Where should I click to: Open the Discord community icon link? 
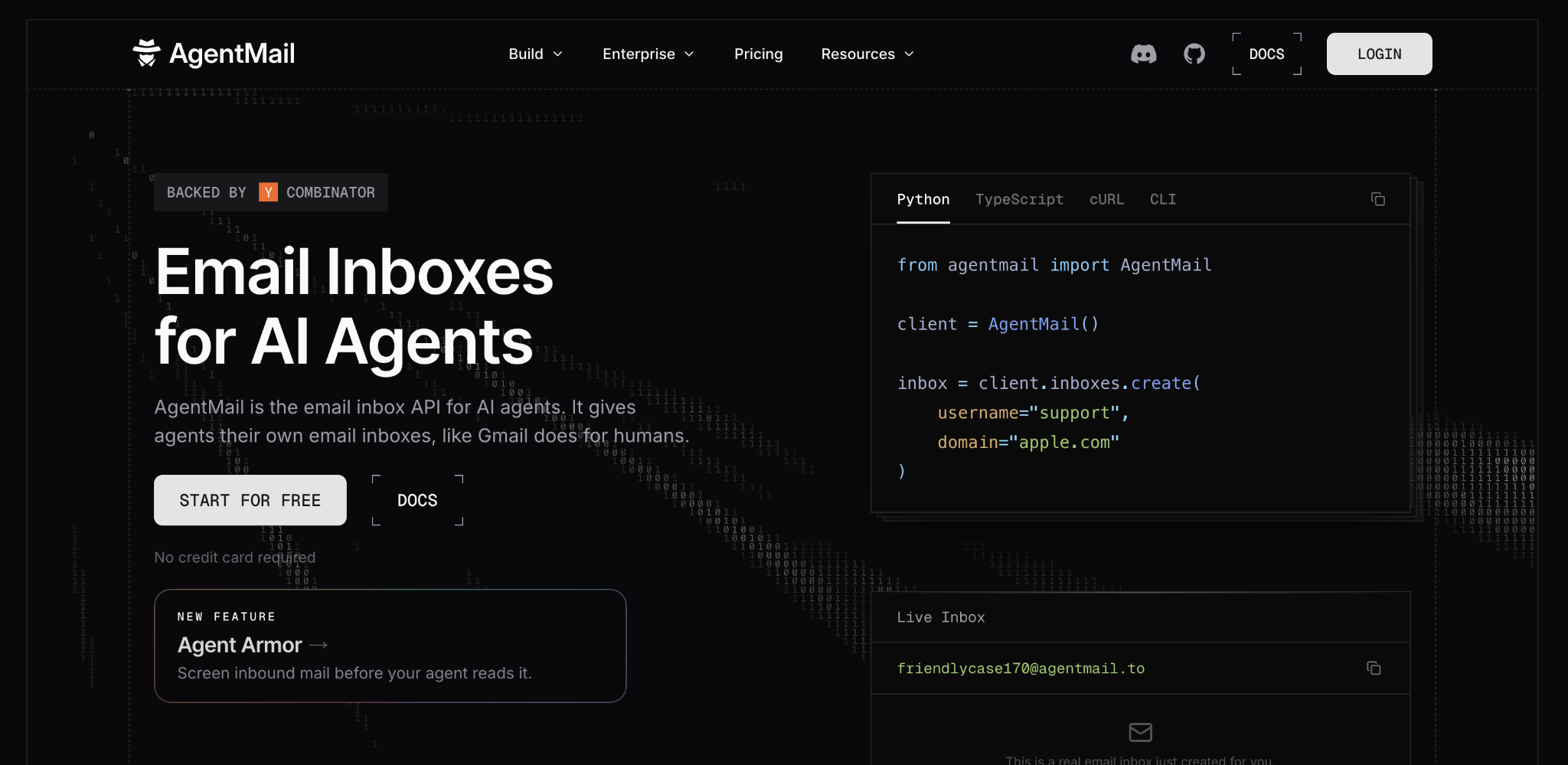pyautogui.click(x=1144, y=54)
